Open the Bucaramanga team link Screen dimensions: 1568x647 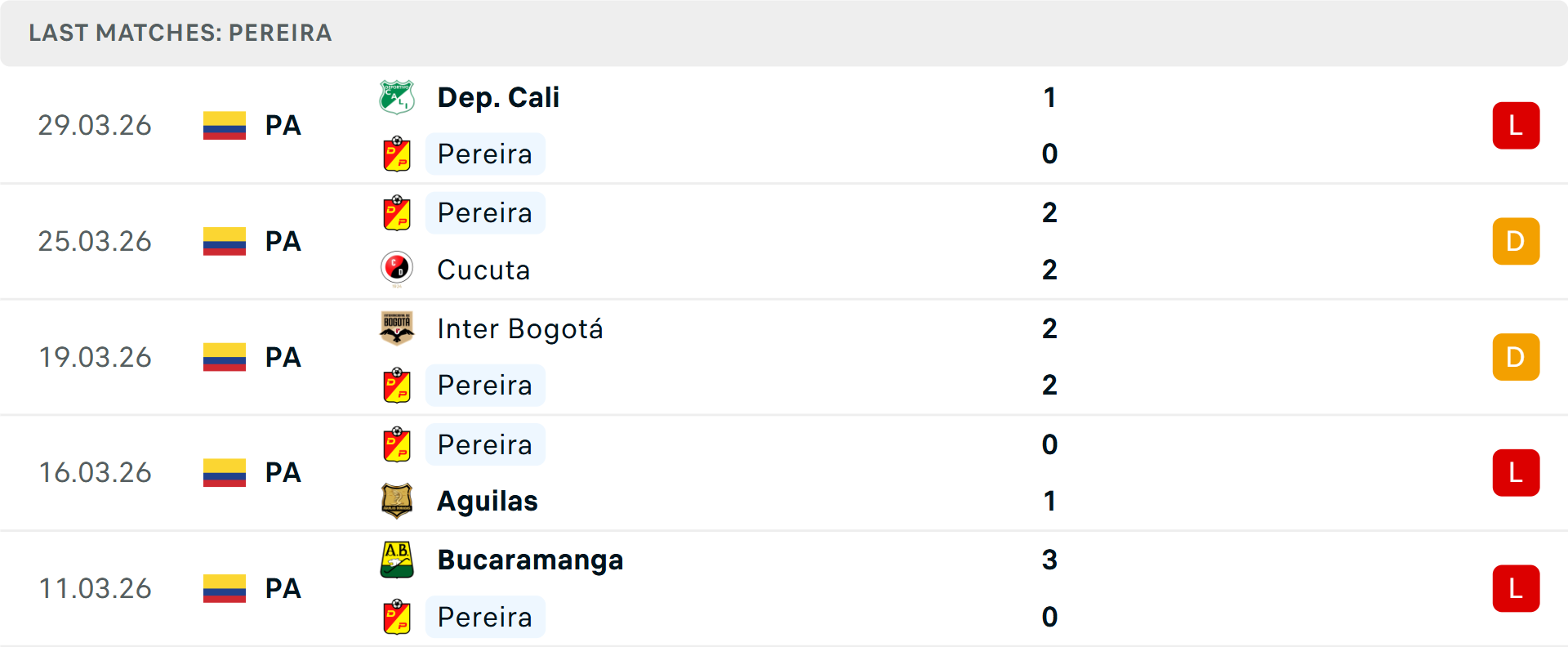(x=530, y=560)
